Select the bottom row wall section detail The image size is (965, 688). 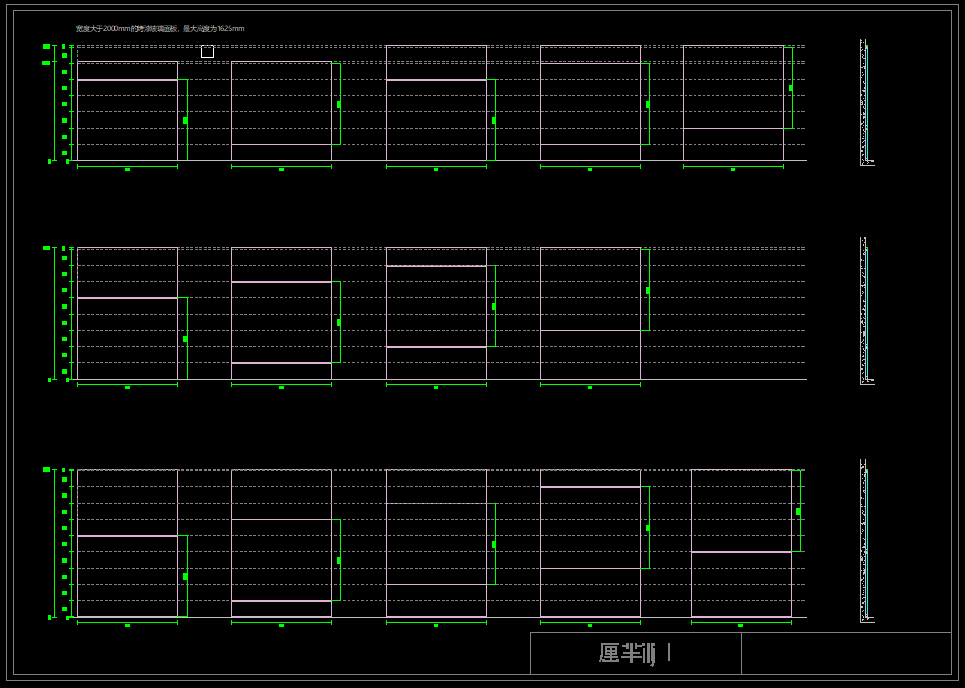(865, 541)
